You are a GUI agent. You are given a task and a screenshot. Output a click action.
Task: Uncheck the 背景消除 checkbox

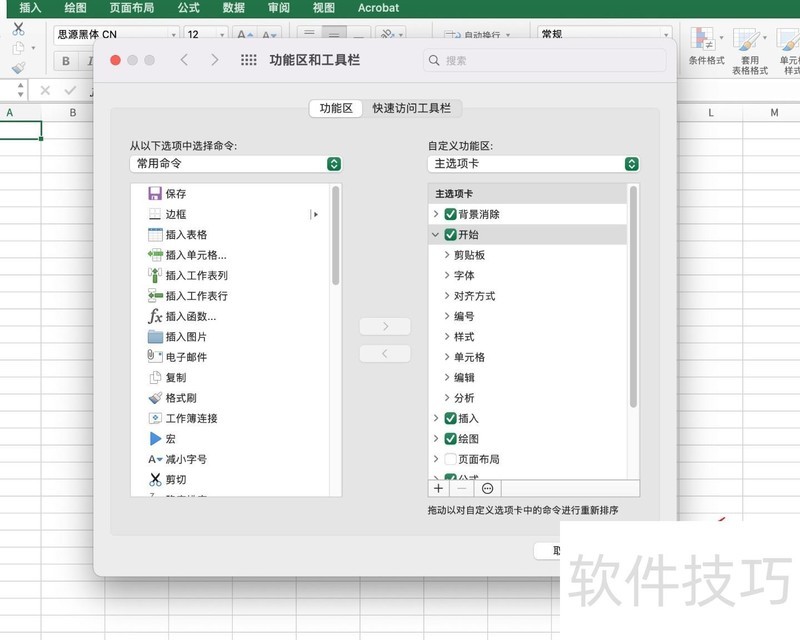click(x=451, y=214)
